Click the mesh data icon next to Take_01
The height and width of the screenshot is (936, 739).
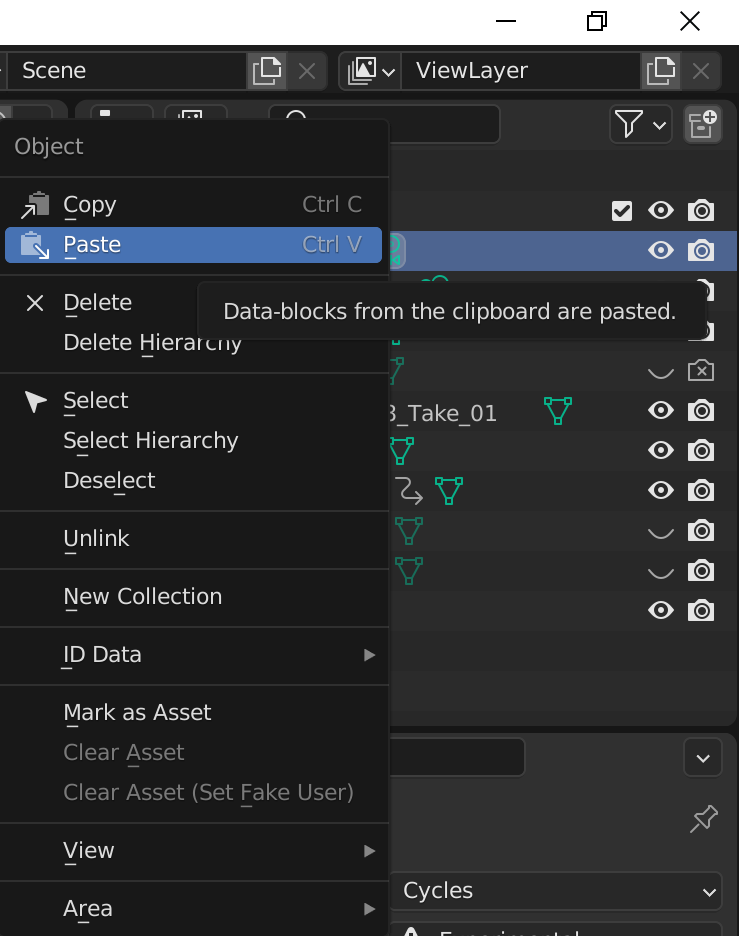coord(558,411)
